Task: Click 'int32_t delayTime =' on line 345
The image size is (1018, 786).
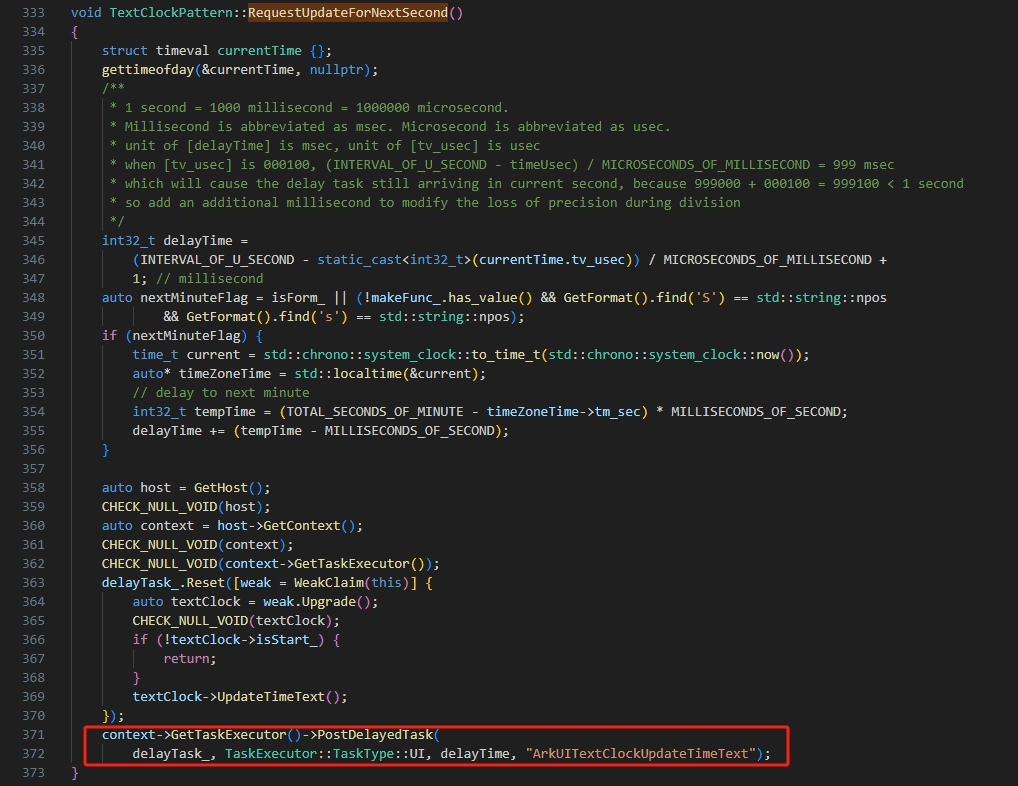Action: tap(175, 240)
